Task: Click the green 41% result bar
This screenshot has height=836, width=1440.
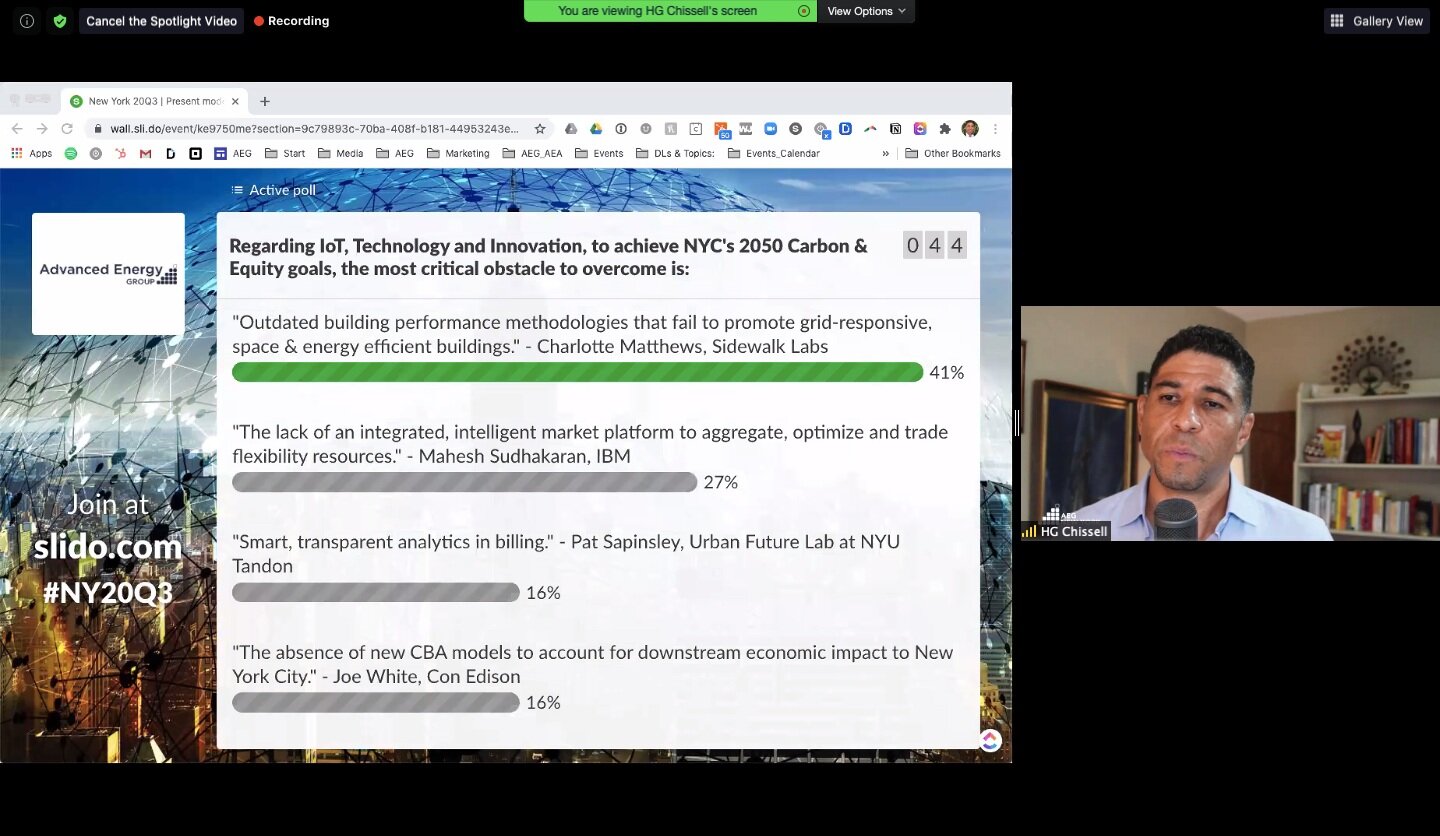Action: pyautogui.click(x=577, y=372)
